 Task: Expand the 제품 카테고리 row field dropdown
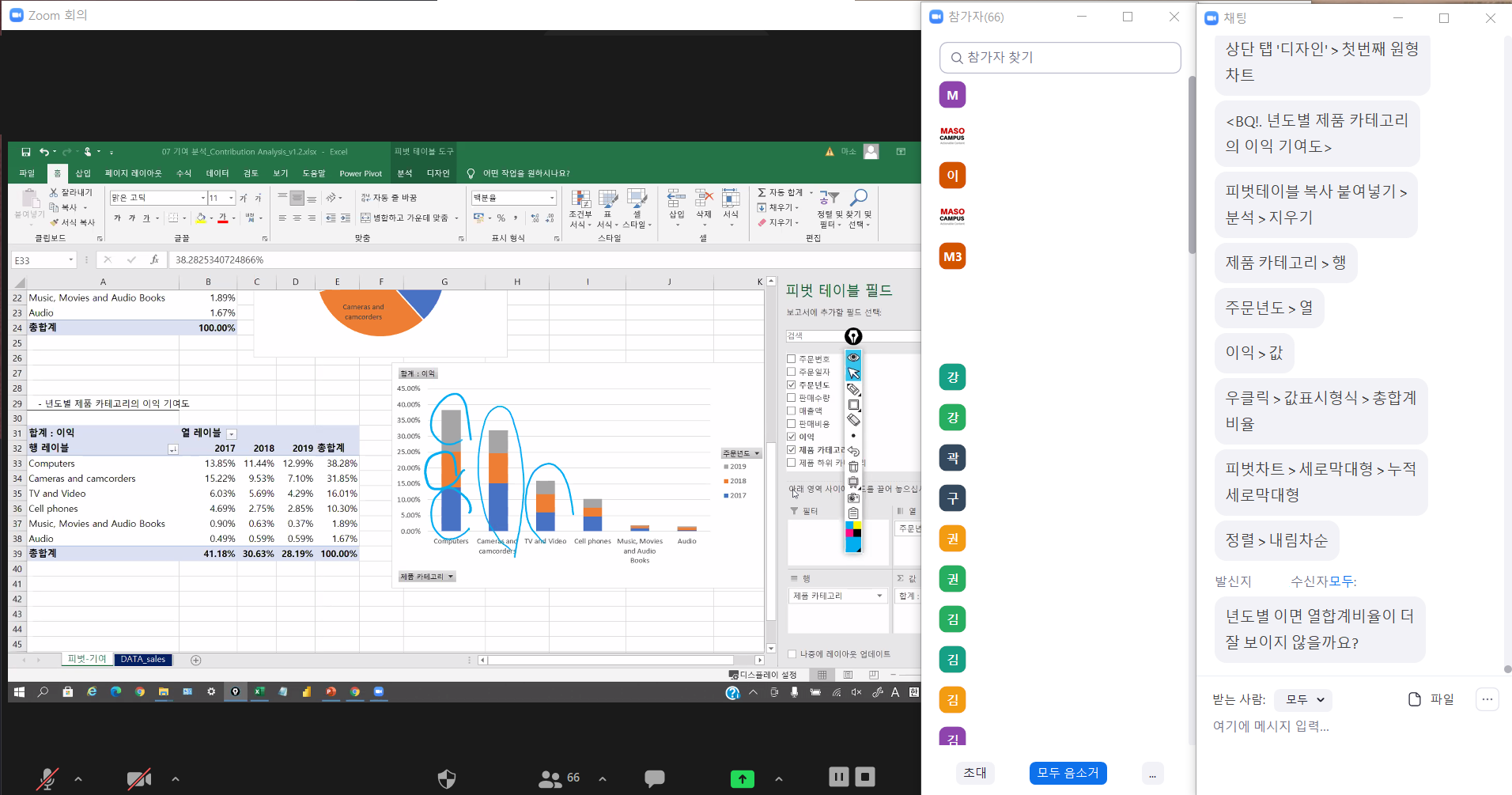879,596
